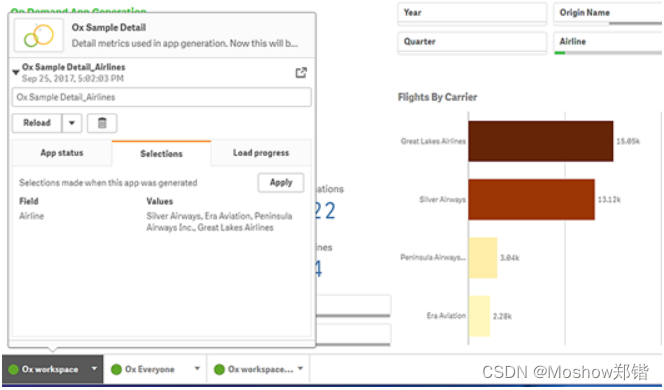Open generated app via external-link icon
The width and height of the screenshot is (664, 390).
301,73
